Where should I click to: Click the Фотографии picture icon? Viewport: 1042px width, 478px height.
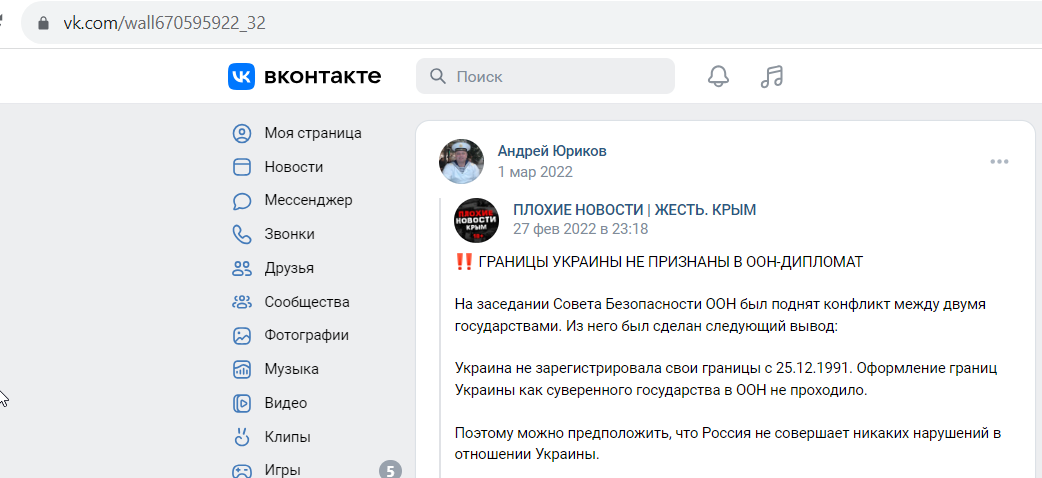coord(242,336)
